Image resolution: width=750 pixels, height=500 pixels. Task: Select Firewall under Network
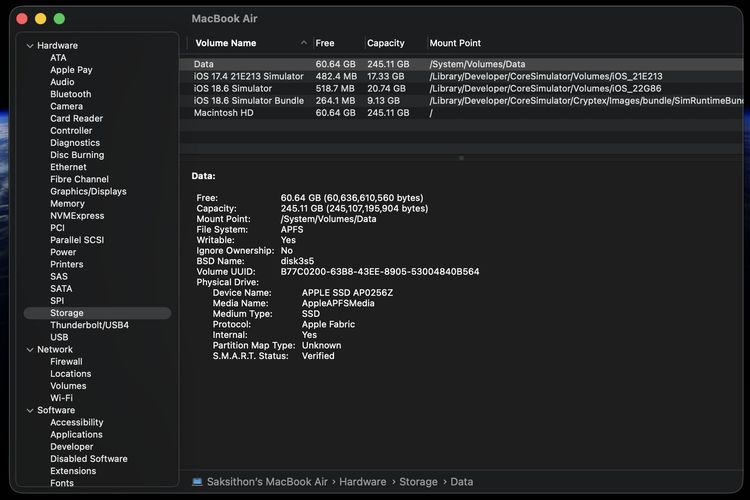click(66, 362)
